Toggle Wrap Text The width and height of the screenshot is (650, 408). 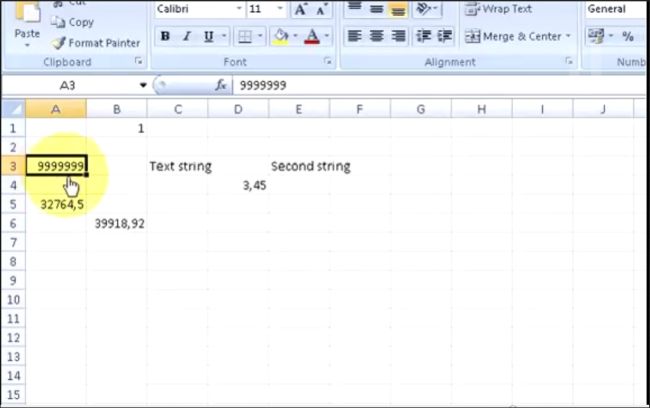[498, 9]
